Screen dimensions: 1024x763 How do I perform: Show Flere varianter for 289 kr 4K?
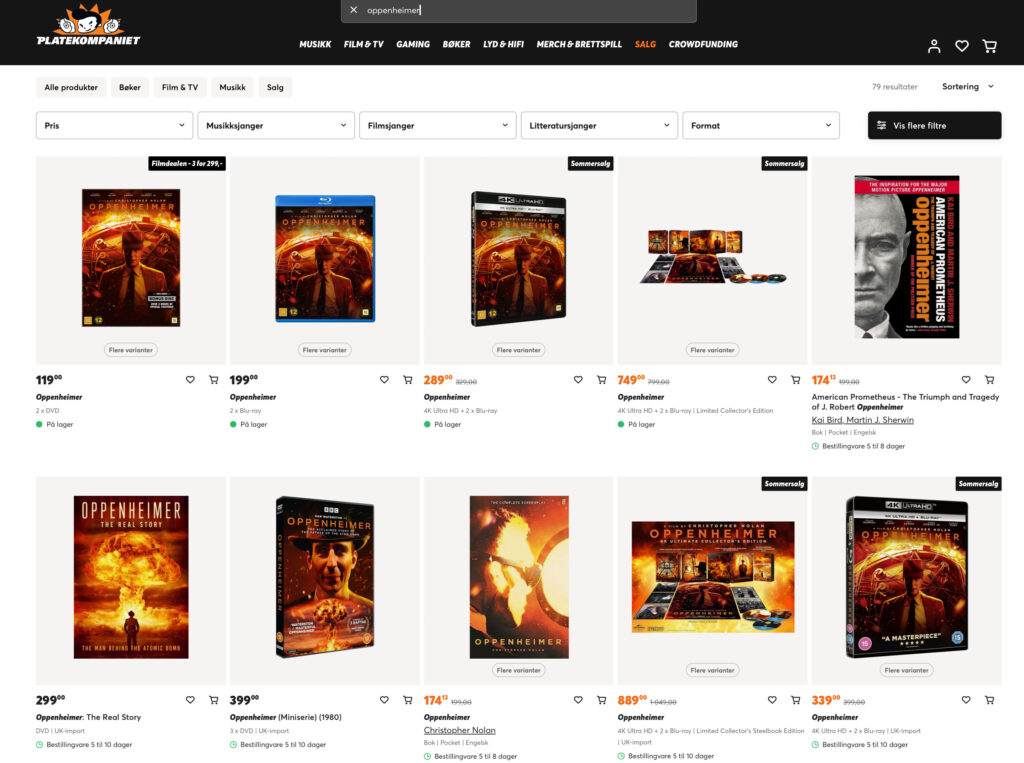[519, 350]
